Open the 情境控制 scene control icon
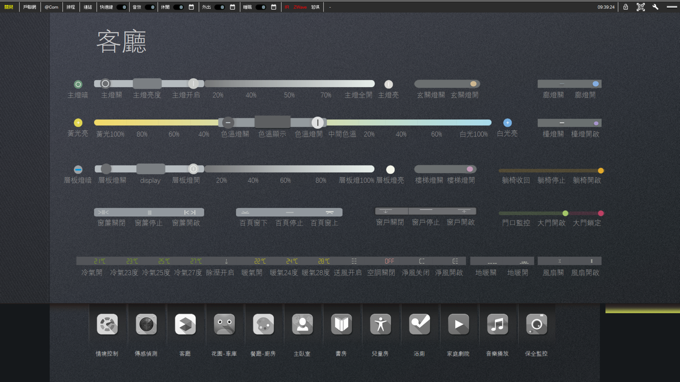This screenshot has height=382, width=680. click(107, 324)
